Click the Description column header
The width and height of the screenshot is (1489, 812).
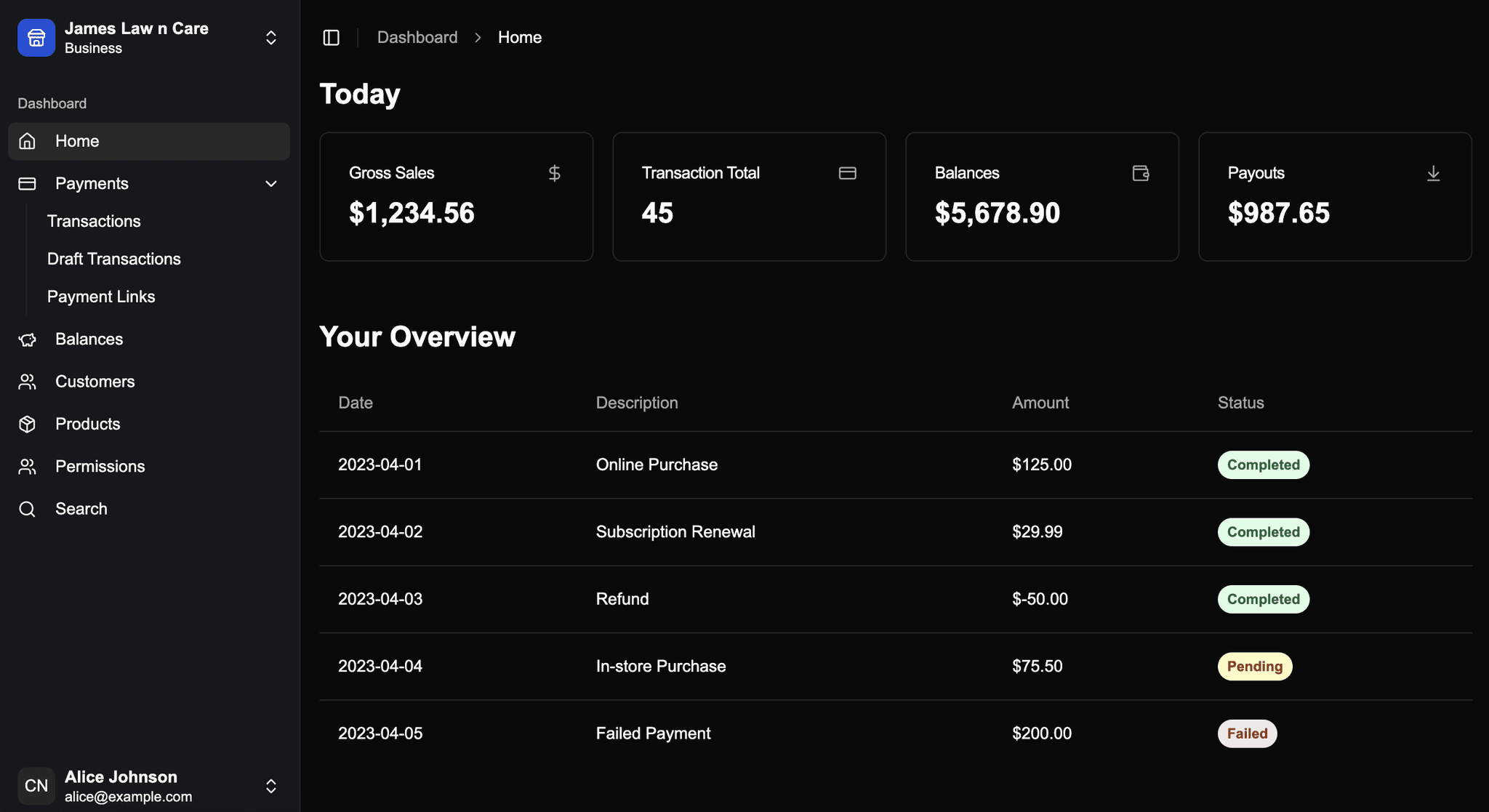click(637, 403)
